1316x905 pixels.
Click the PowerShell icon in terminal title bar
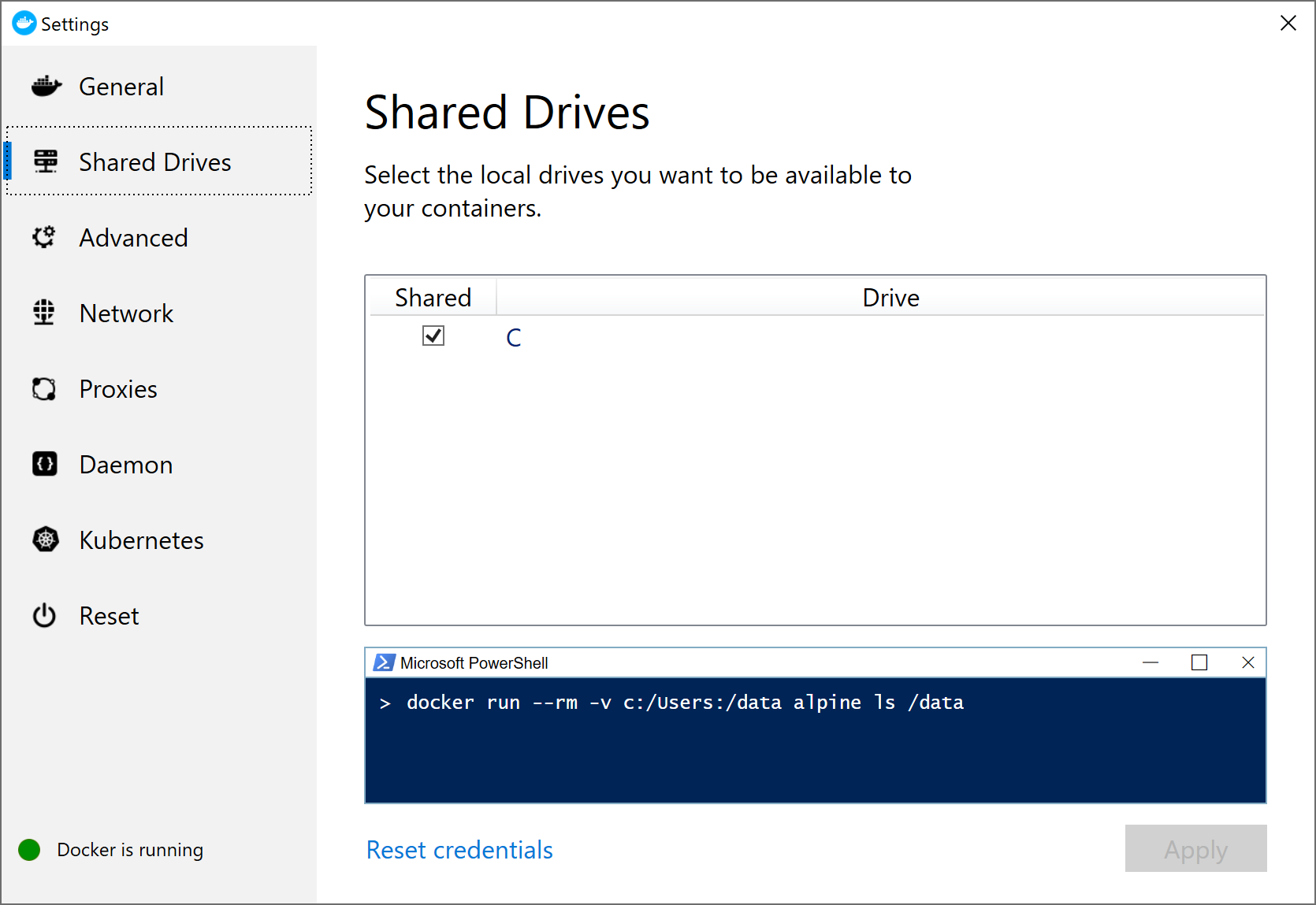pos(383,662)
